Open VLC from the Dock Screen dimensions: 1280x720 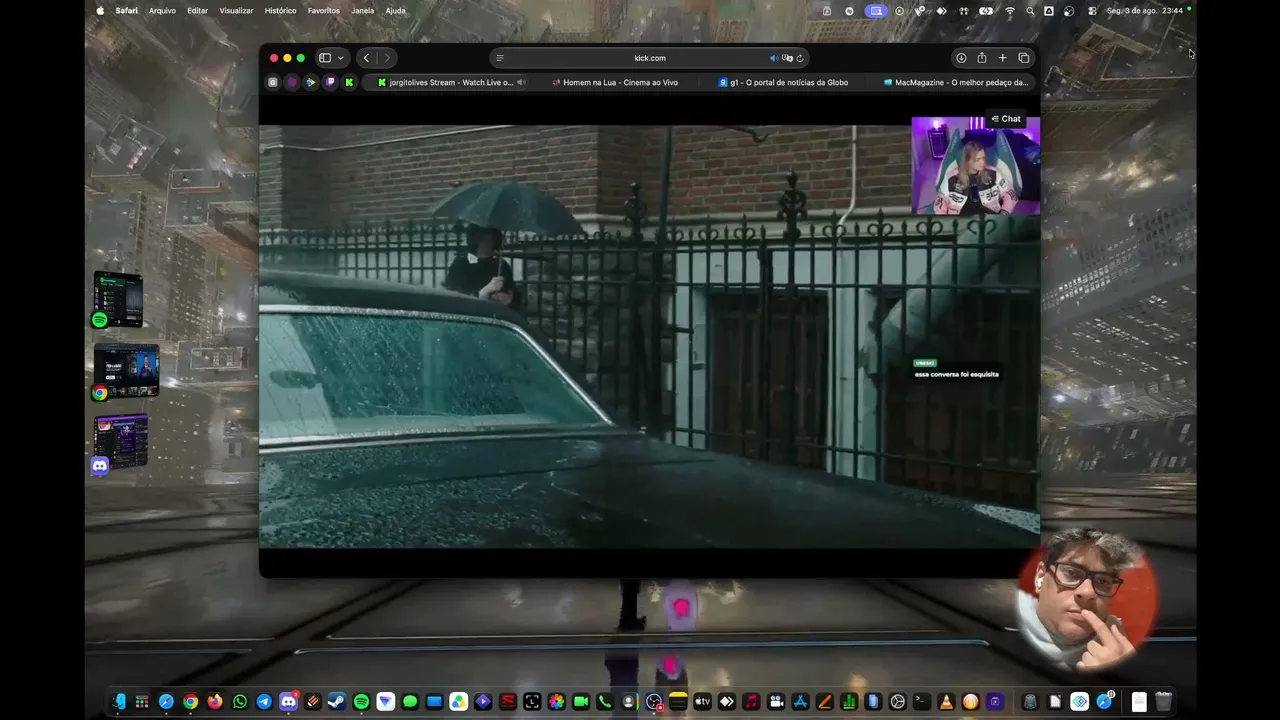(946, 702)
